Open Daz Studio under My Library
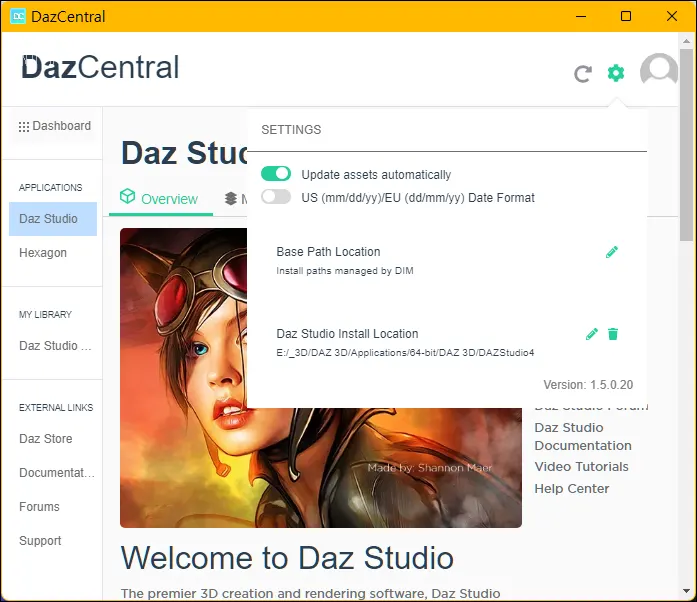The height and width of the screenshot is (602, 697). (x=55, y=346)
